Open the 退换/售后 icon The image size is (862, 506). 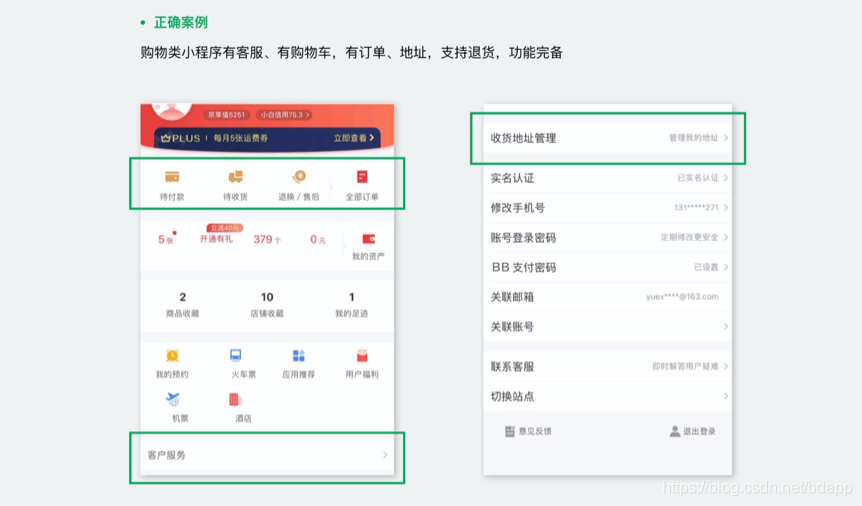[x=299, y=177]
